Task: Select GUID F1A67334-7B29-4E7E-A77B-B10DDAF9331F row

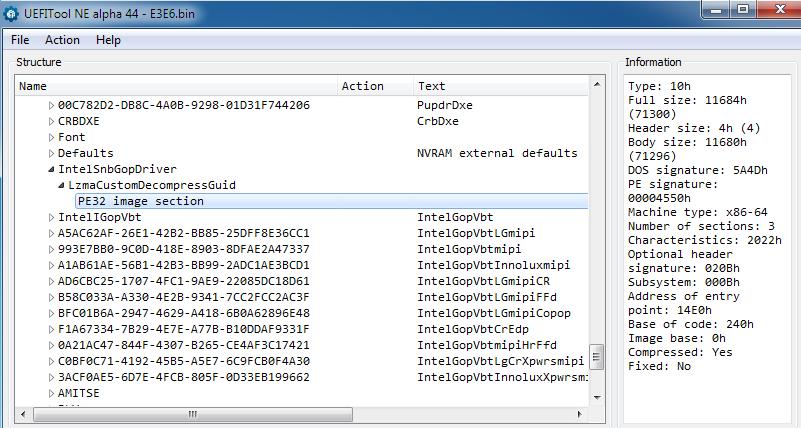Action: [x=183, y=329]
